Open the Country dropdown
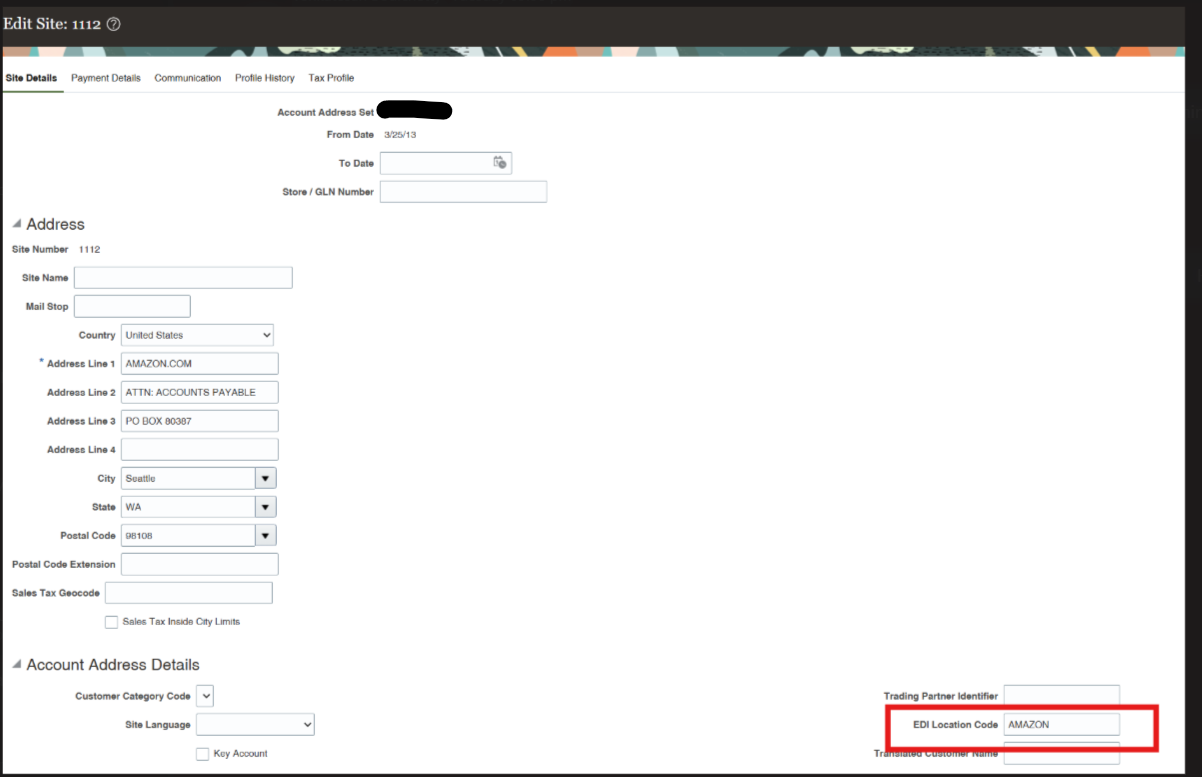 coord(267,334)
